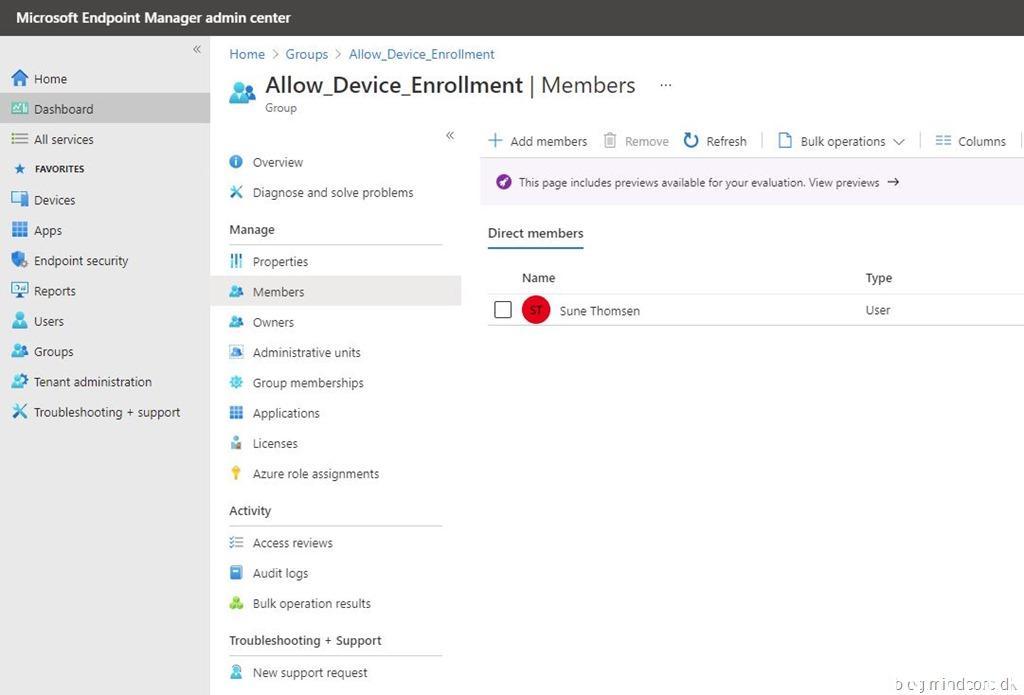Tick the checkbox beside Sune Thomsen
The image size is (1024, 695).
click(x=503, y=310)
